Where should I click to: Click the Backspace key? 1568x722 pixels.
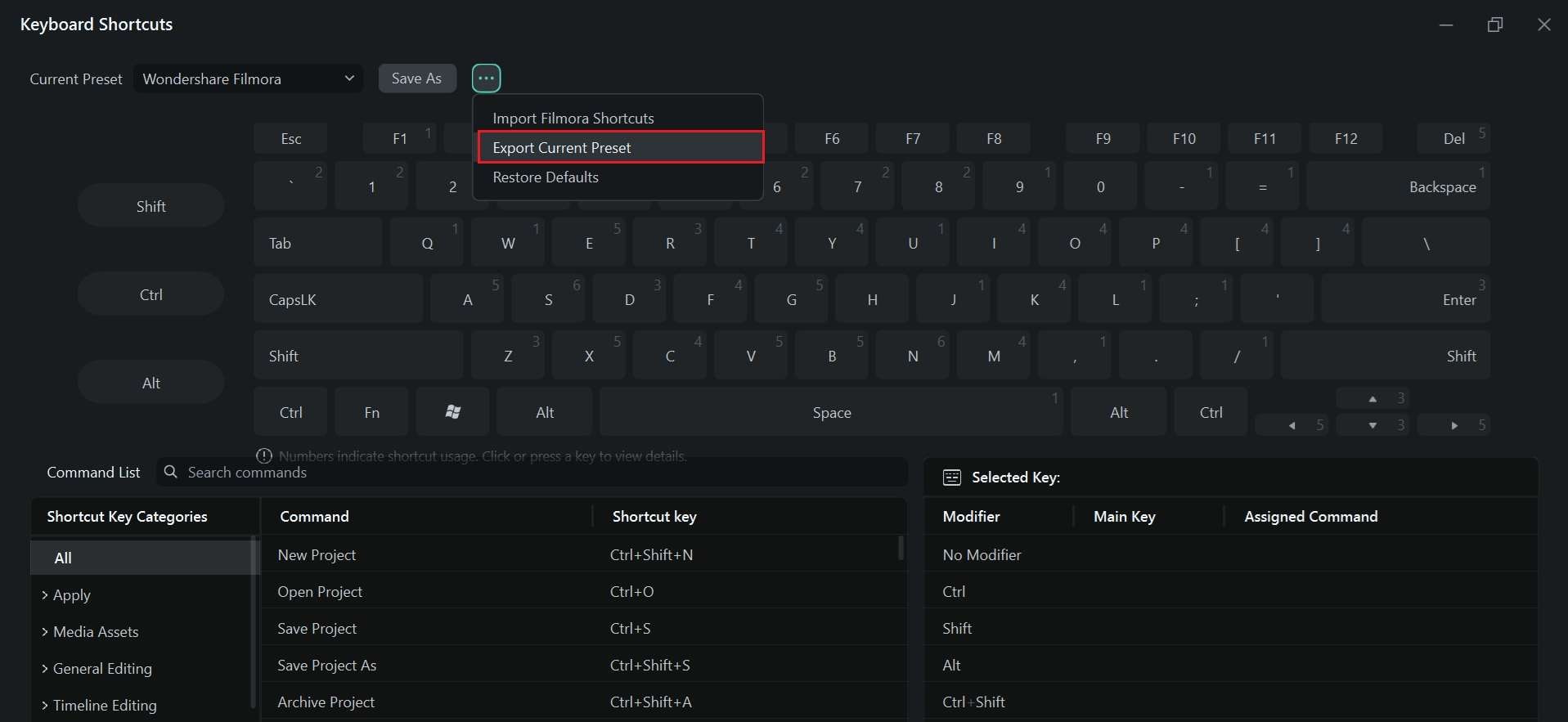1398,186
